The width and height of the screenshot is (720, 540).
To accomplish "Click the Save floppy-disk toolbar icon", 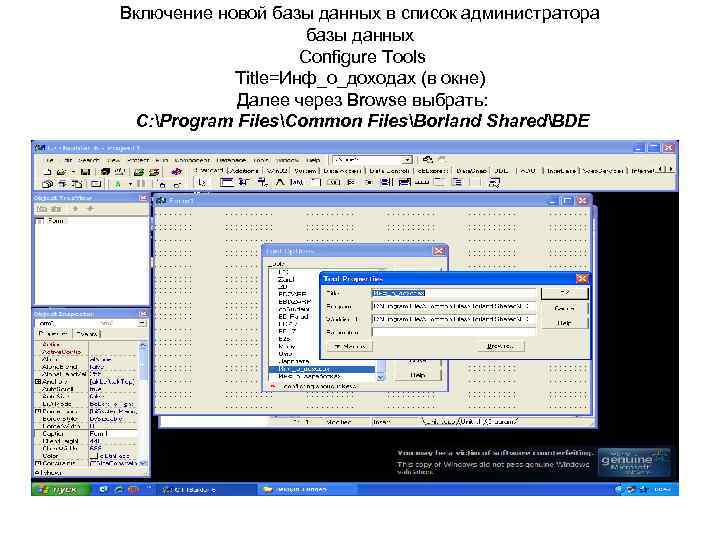I will point(85,171).
